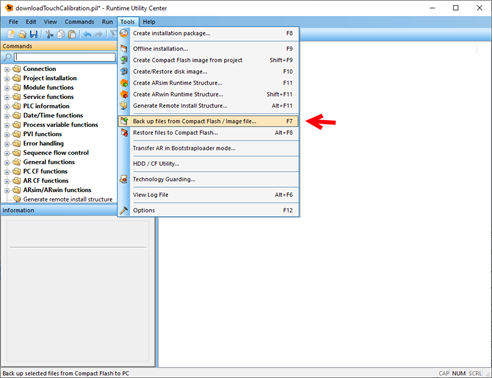Expand the Date/Time functions tree node
The image size is (492, 378).
tap(7, 116)
